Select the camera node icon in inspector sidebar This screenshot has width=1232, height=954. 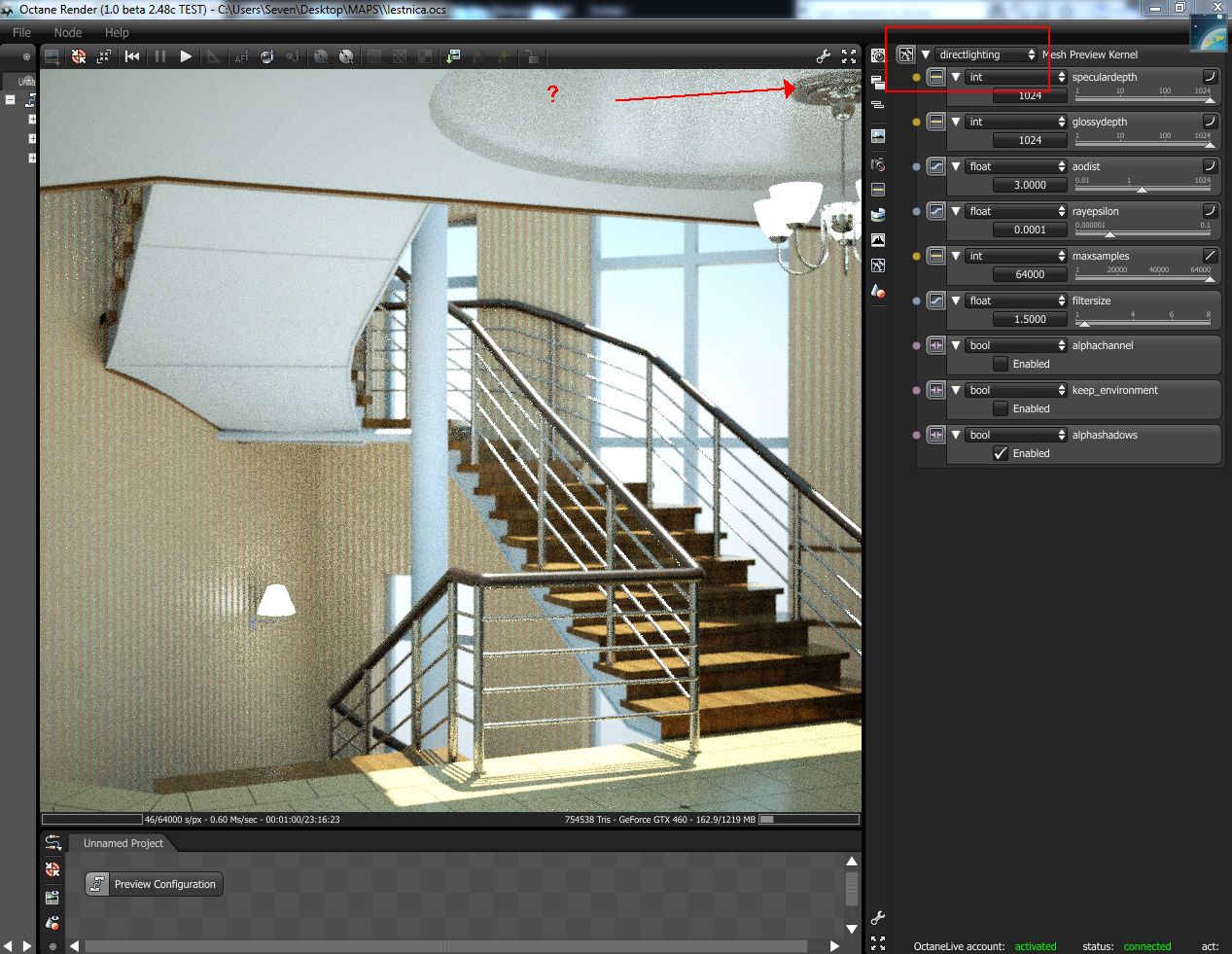click(878, 164)
